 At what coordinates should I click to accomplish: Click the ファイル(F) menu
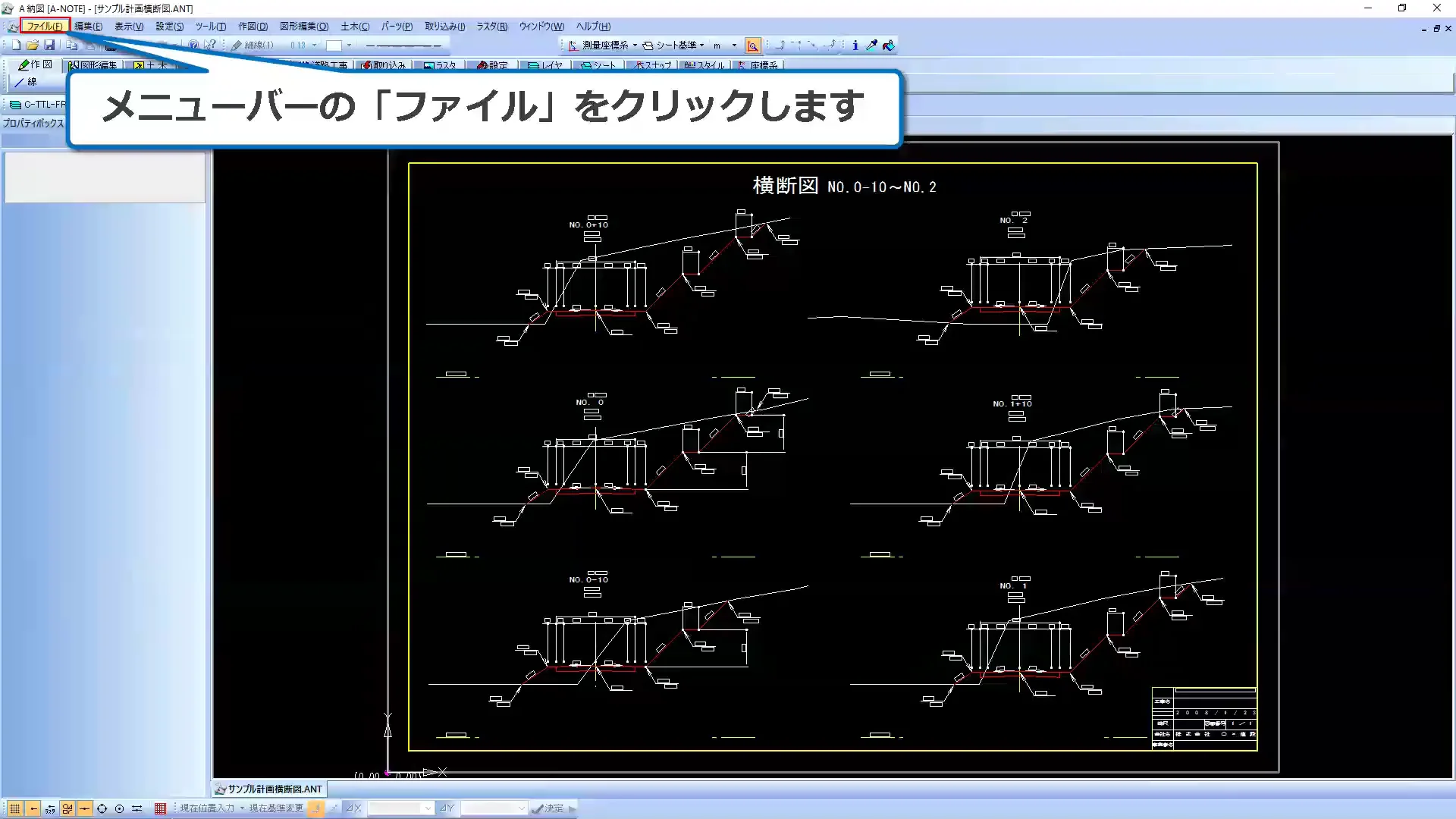click(45, 26)
